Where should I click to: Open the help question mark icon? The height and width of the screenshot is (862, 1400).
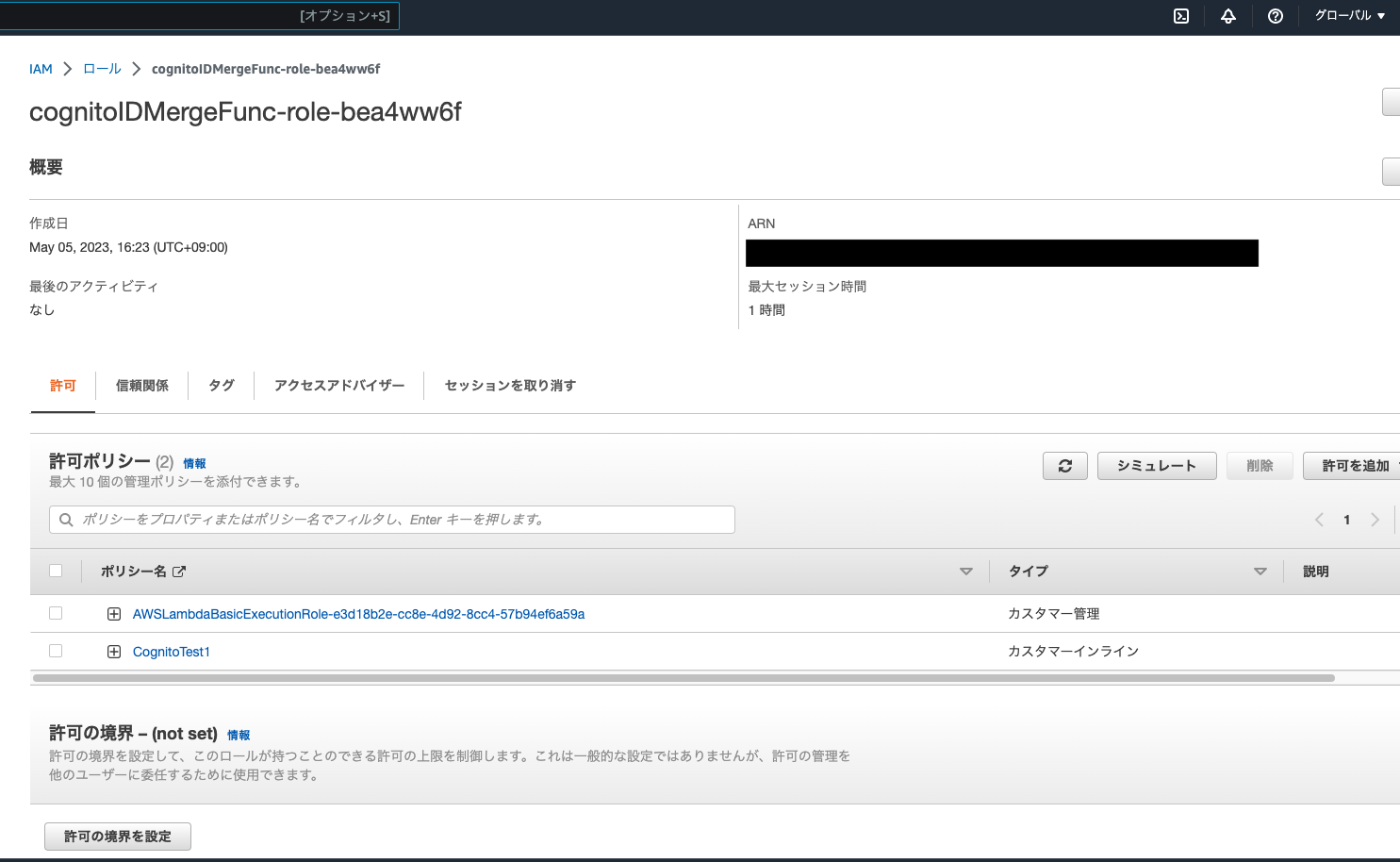[1275, 16]
